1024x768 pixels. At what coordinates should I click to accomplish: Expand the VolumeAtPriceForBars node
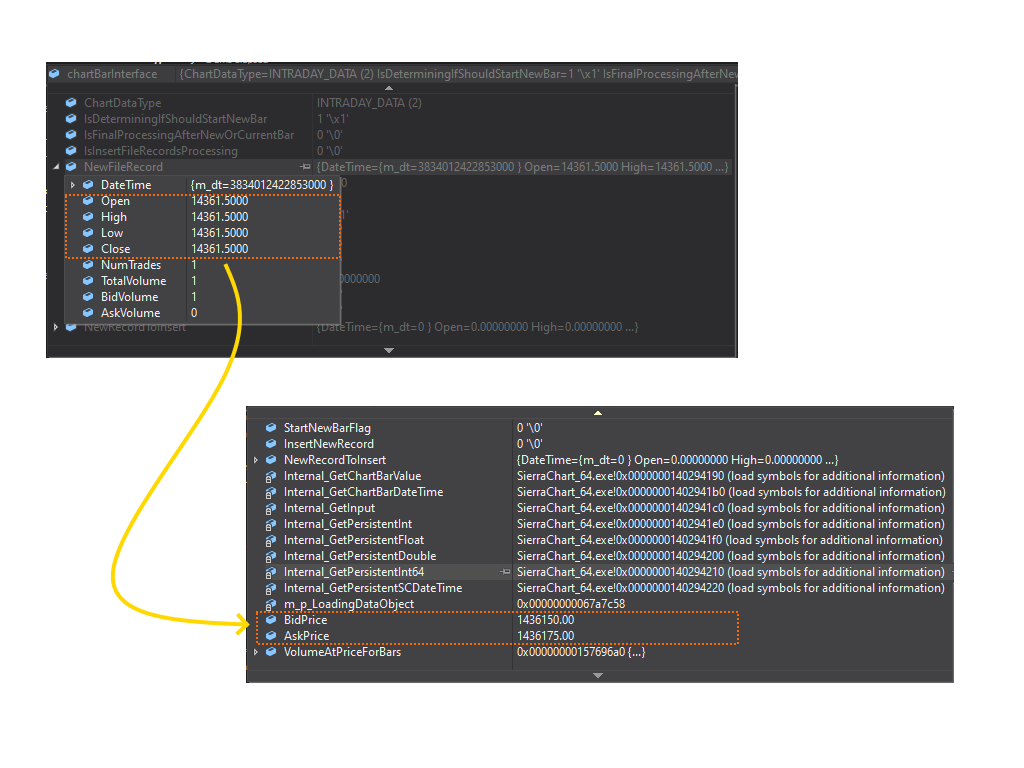pyautogui.click(x=256, y=652)
